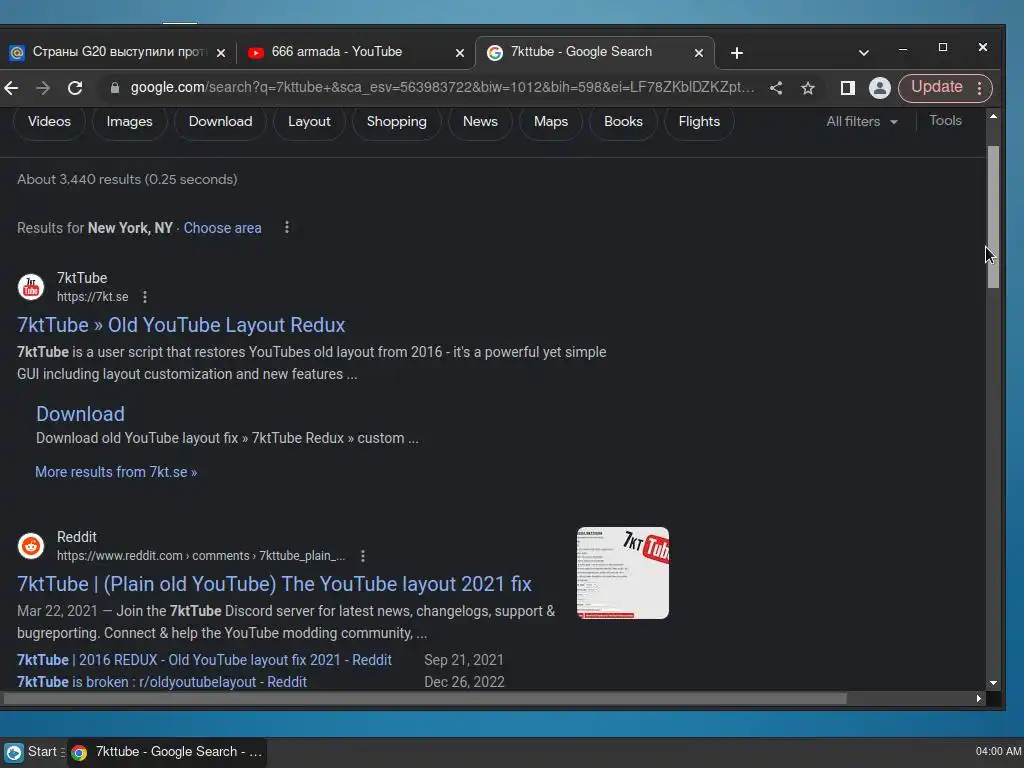
Task: Close the 666 armada YouTube tab
Action: pyautogui.click(x=460, y=53)
